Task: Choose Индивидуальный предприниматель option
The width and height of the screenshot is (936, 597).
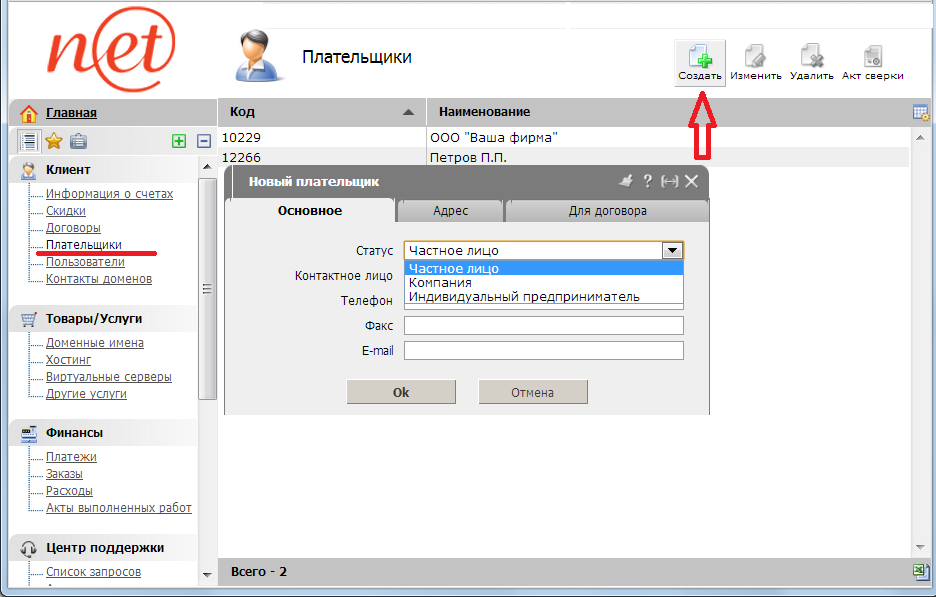Action: (524, 297)
